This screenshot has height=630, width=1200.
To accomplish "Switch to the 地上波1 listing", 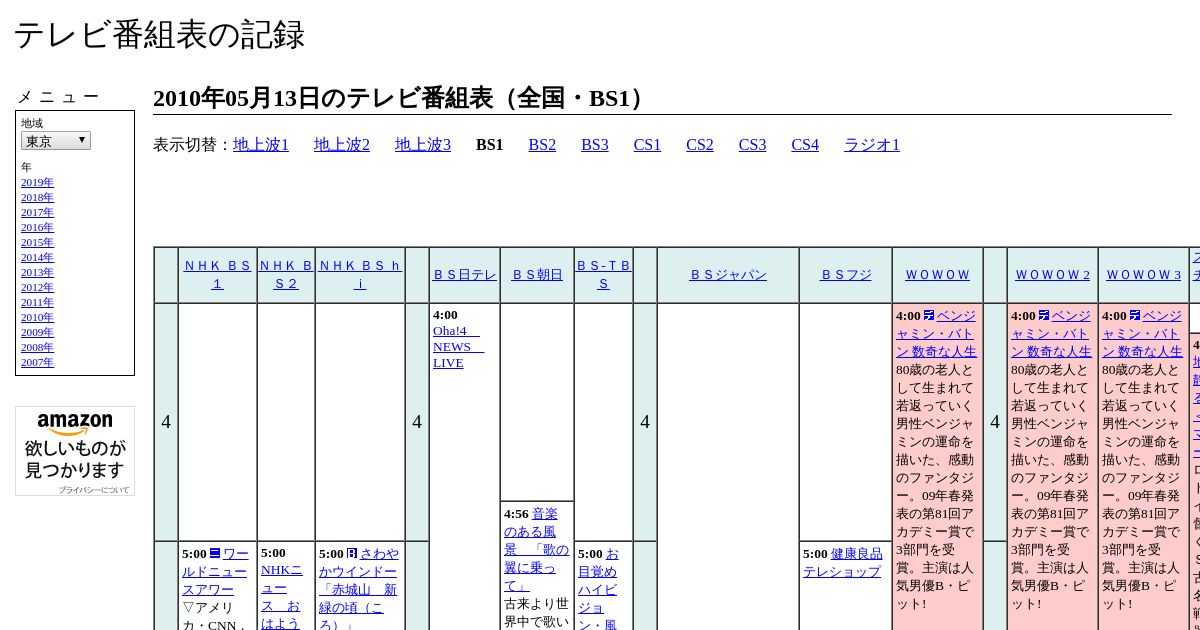I will pos(261,145).
